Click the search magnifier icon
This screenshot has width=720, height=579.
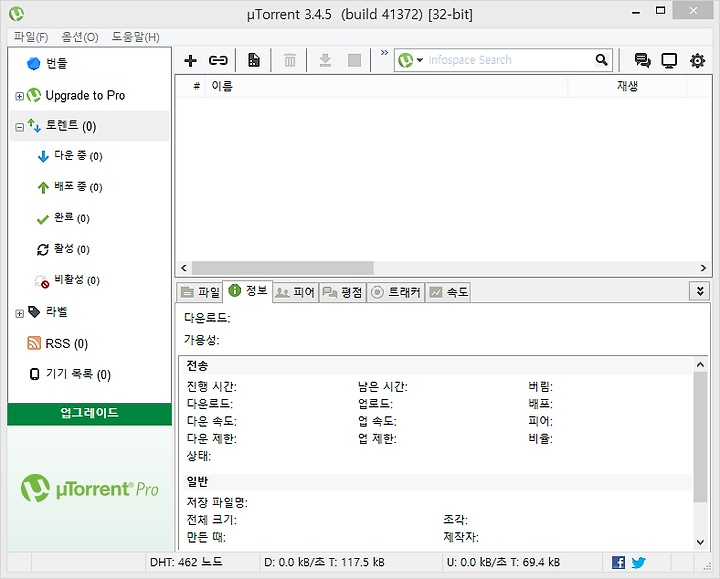pos(602,60)
